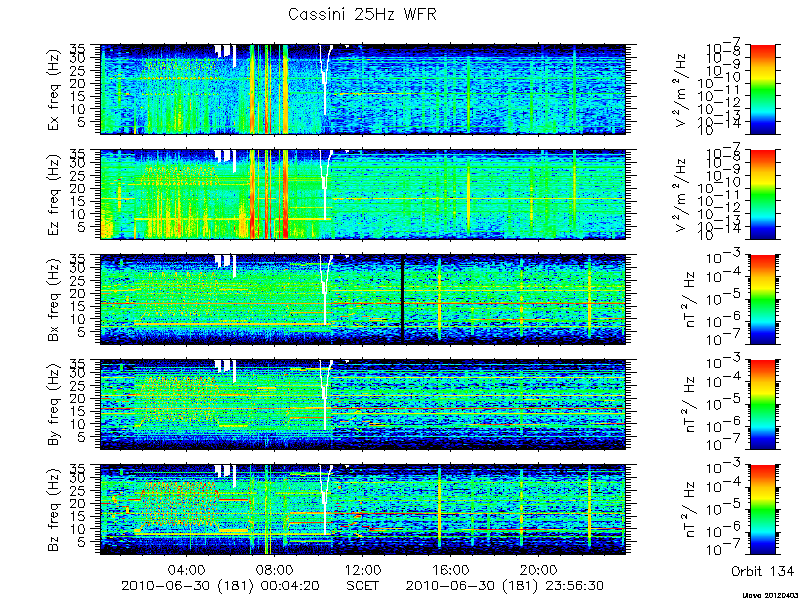Click the '16:00' time axis tick label
800x600 pixels.
450,569
